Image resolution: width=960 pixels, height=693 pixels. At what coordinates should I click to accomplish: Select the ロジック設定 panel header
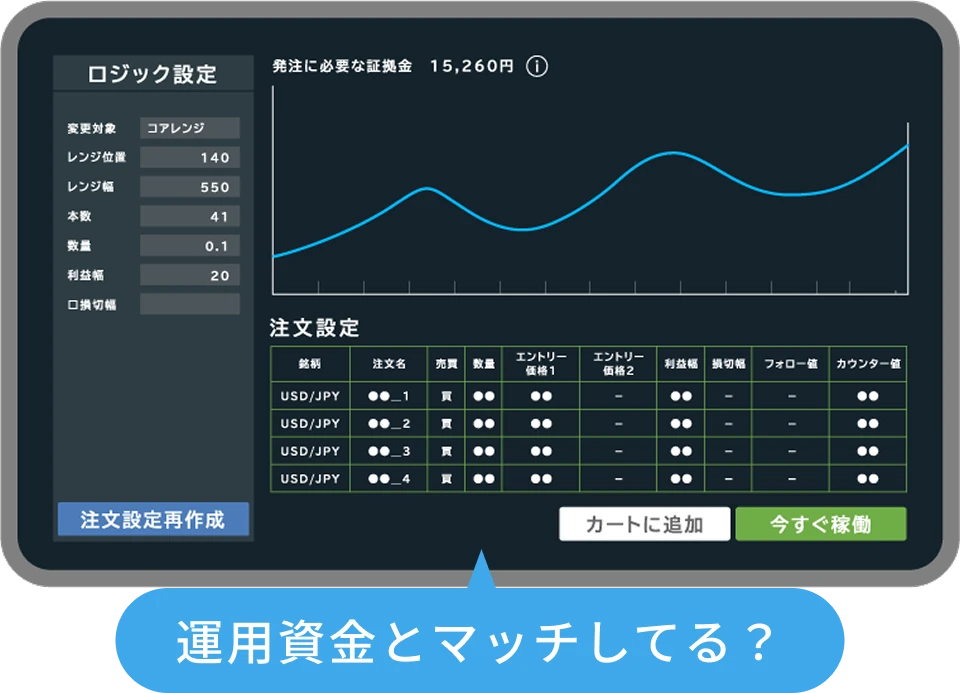153,73
